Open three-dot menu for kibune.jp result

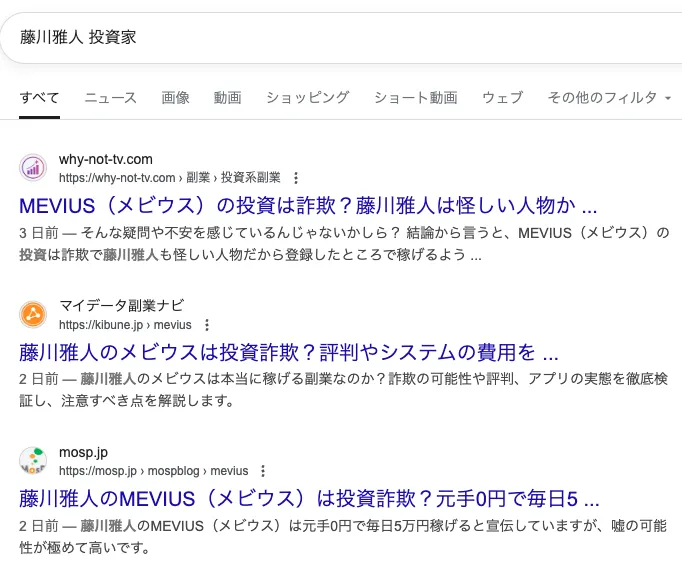pyautogui.click(x=207, y=325)
